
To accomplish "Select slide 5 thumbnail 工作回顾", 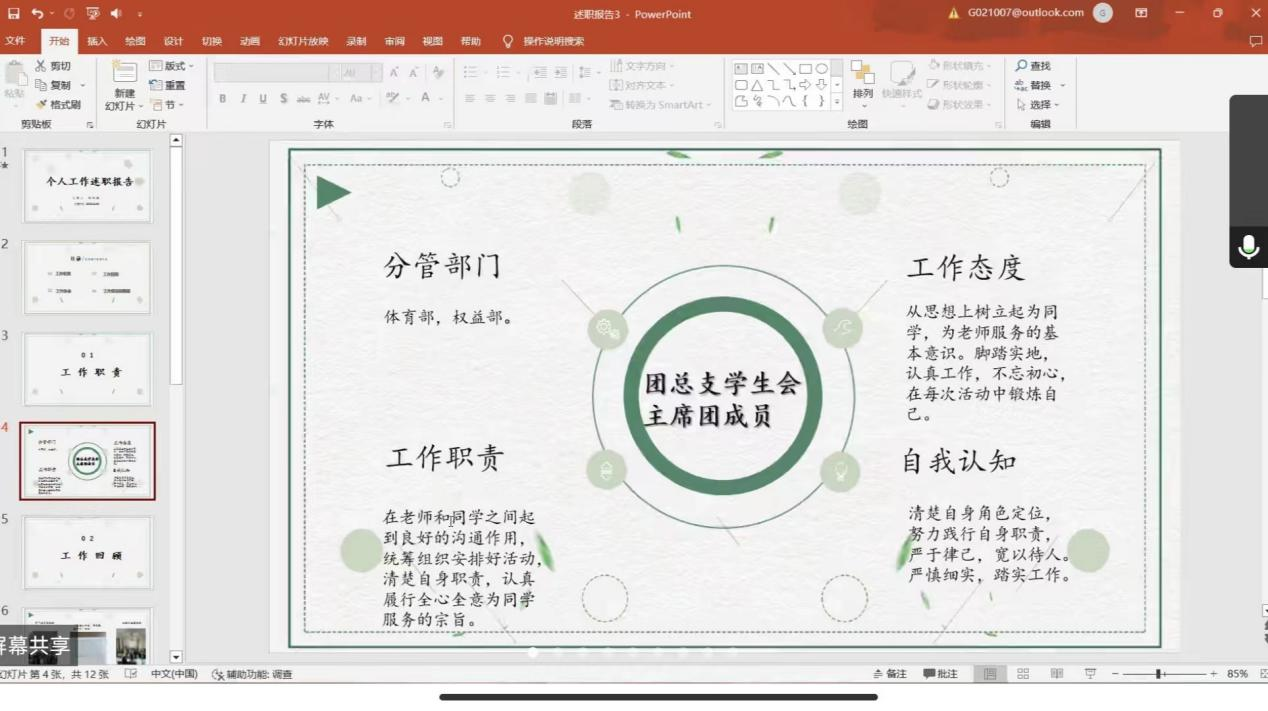I will (x=88, y=552).
